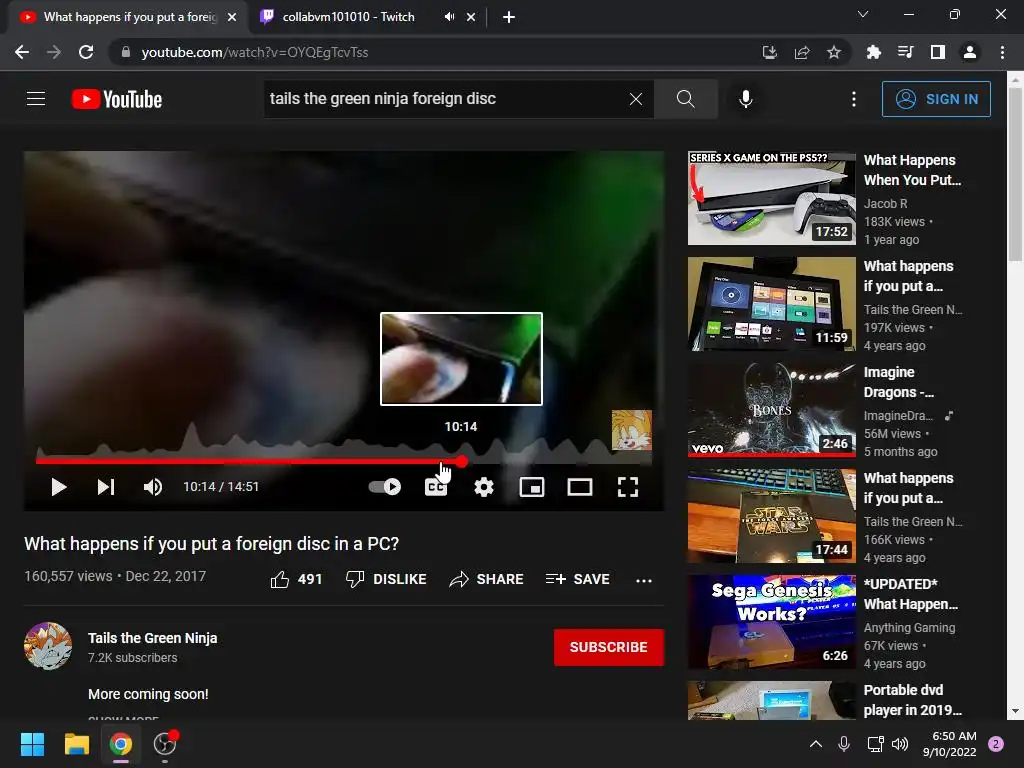Enter full screen mode

[628, 487]
